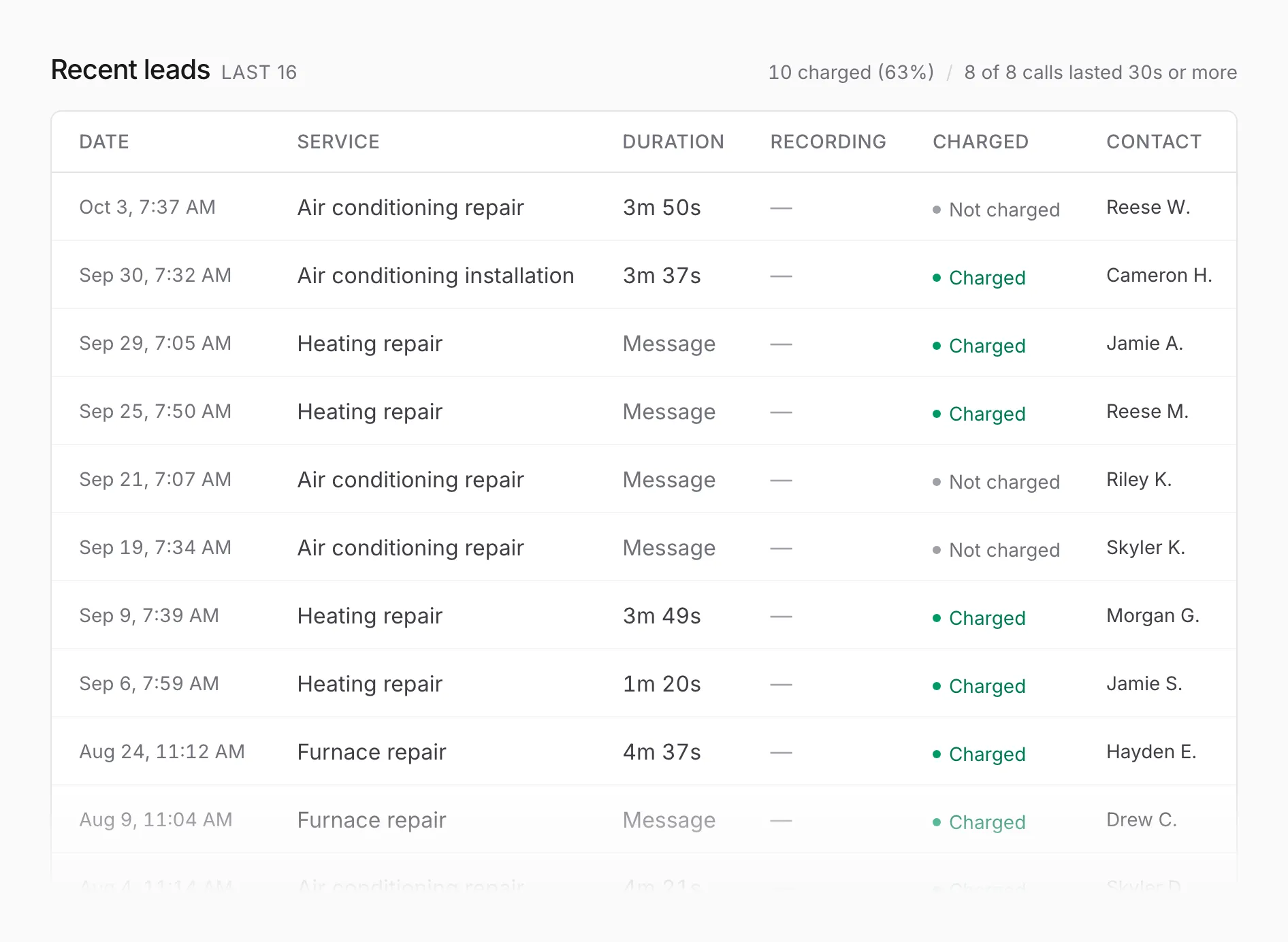Click Charged status for Reese M.

979,414
